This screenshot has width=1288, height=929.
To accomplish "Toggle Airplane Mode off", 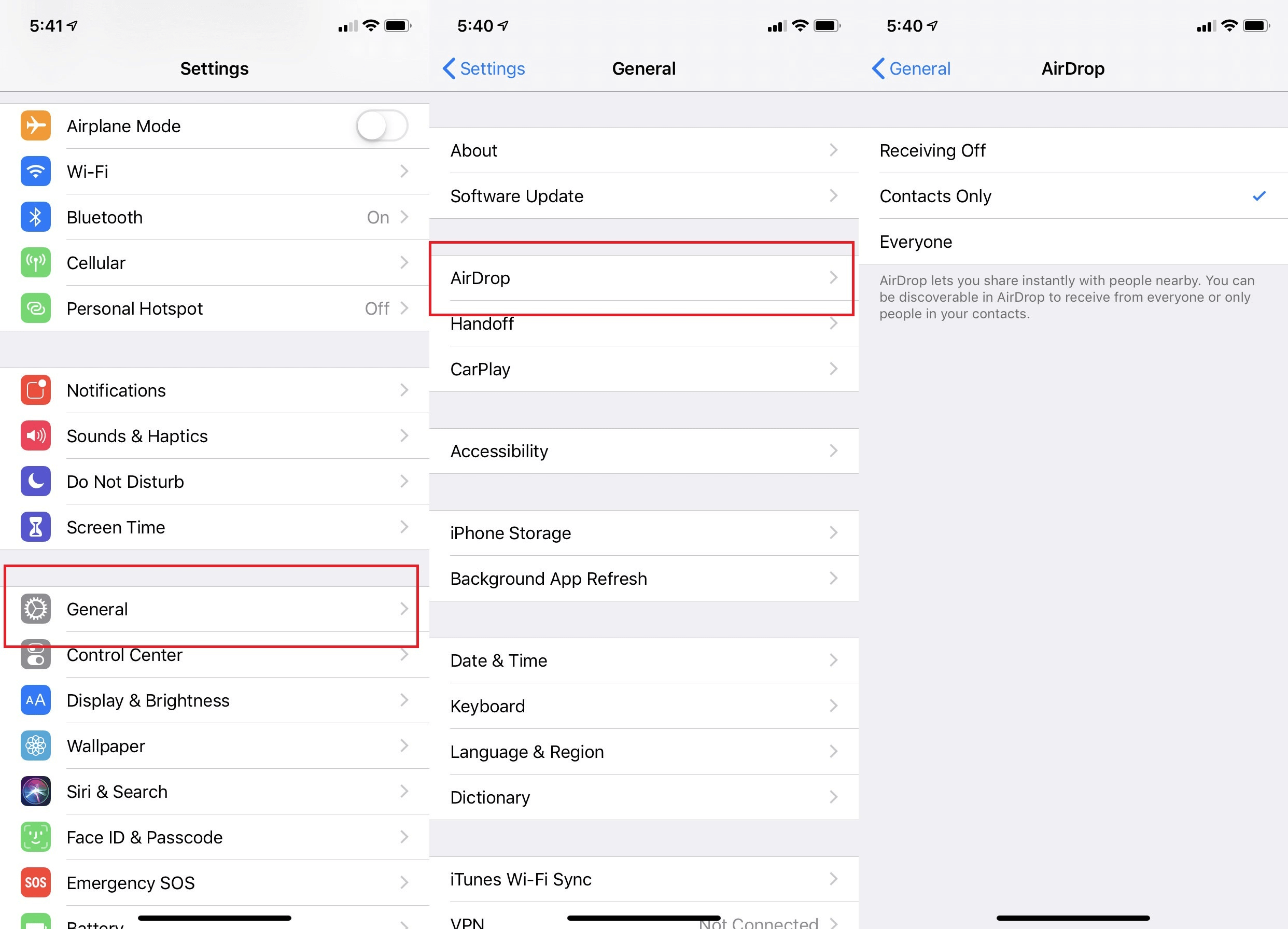I will point(382,125).
